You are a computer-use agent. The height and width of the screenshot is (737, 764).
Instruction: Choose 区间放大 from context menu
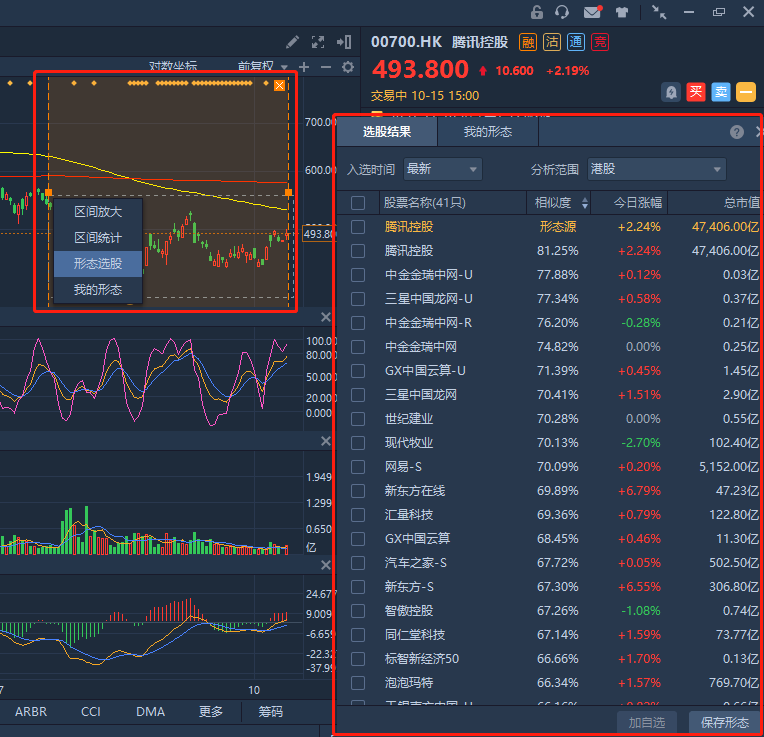[98, 212]
